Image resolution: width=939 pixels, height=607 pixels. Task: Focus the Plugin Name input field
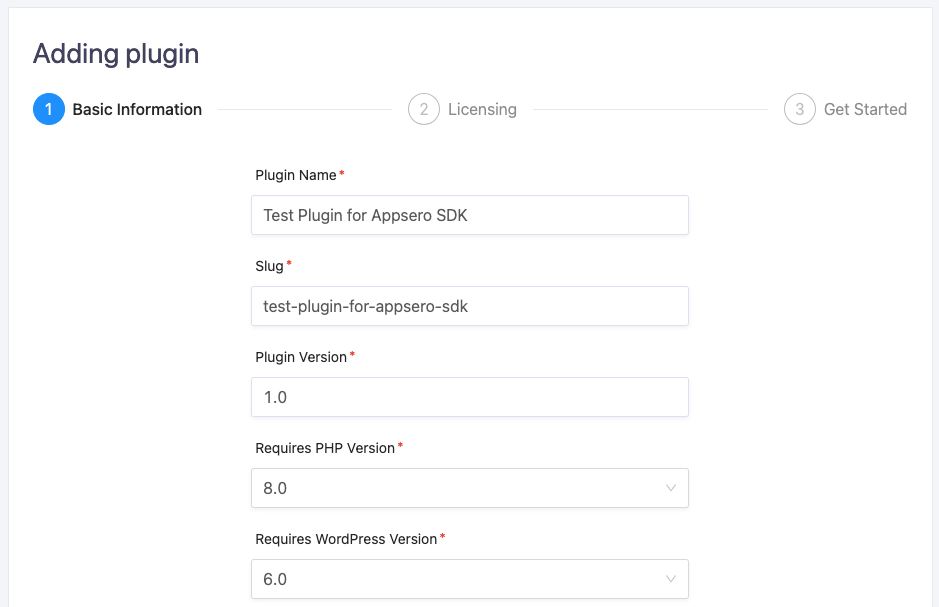[470, 215]
